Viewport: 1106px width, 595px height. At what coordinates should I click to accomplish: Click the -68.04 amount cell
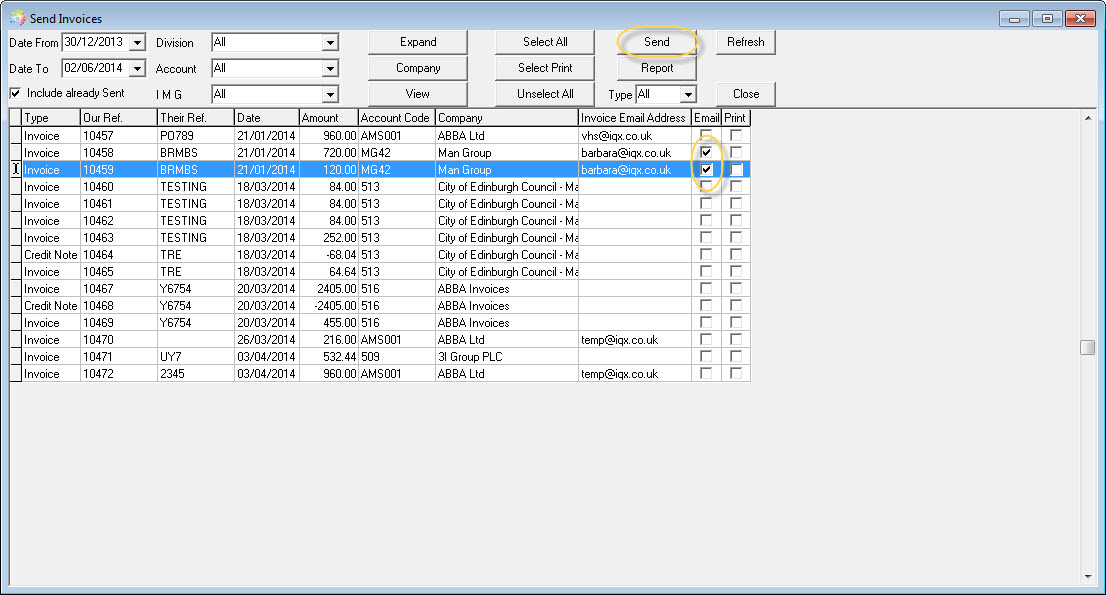pos(329,254)
